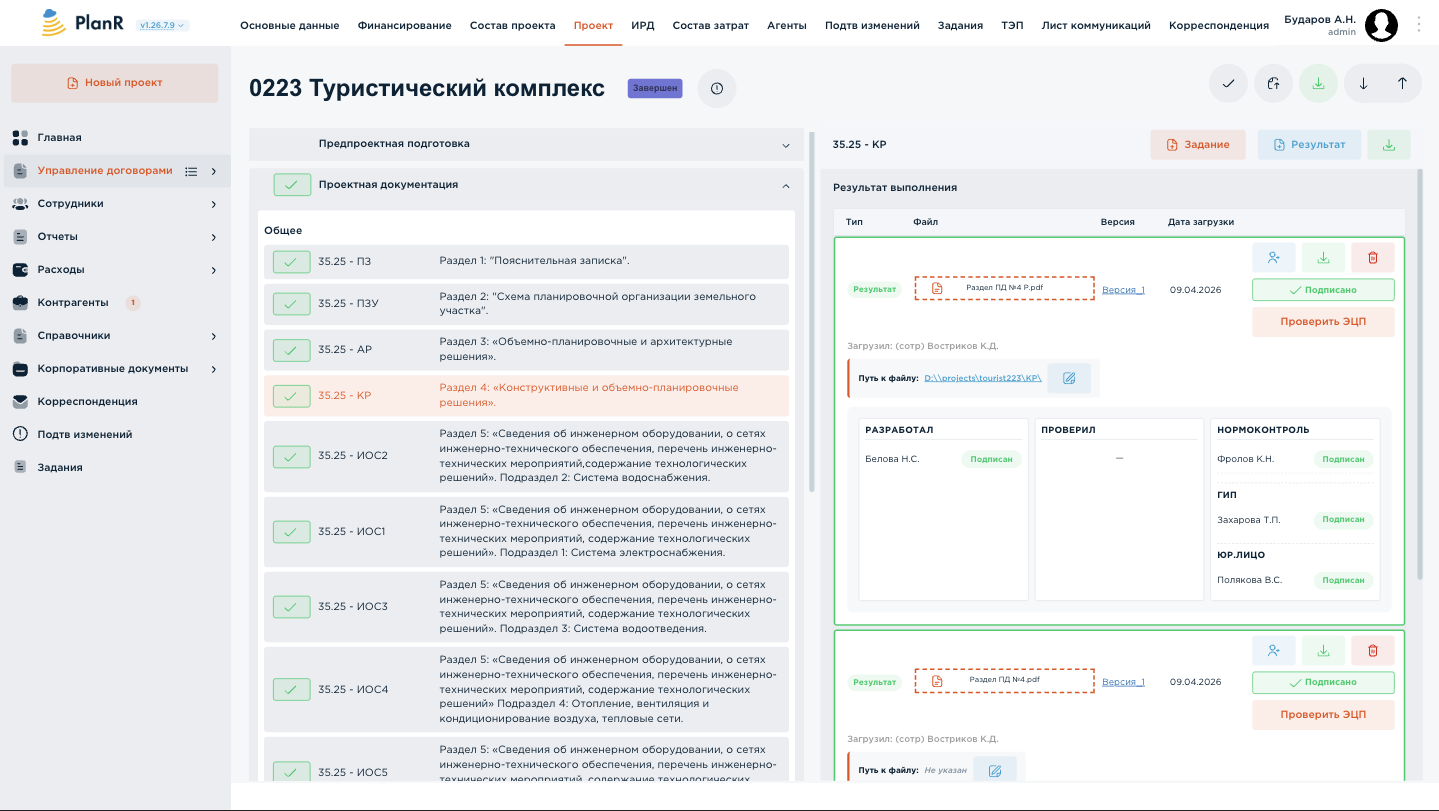Click the up arrow round button
This screenshot has width=1439, height=811.
1402,84
